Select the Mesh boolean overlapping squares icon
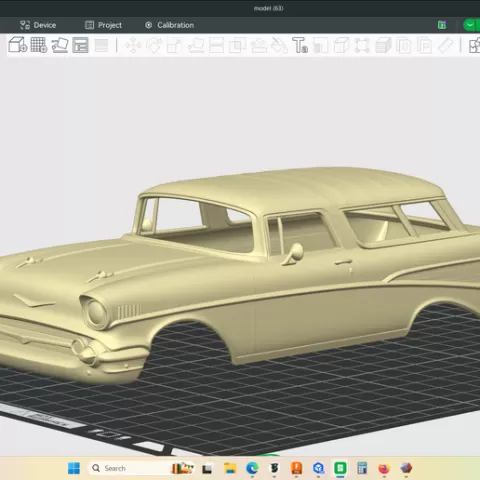This screenshot has width=480, height=480. click(x=237, y=45)
